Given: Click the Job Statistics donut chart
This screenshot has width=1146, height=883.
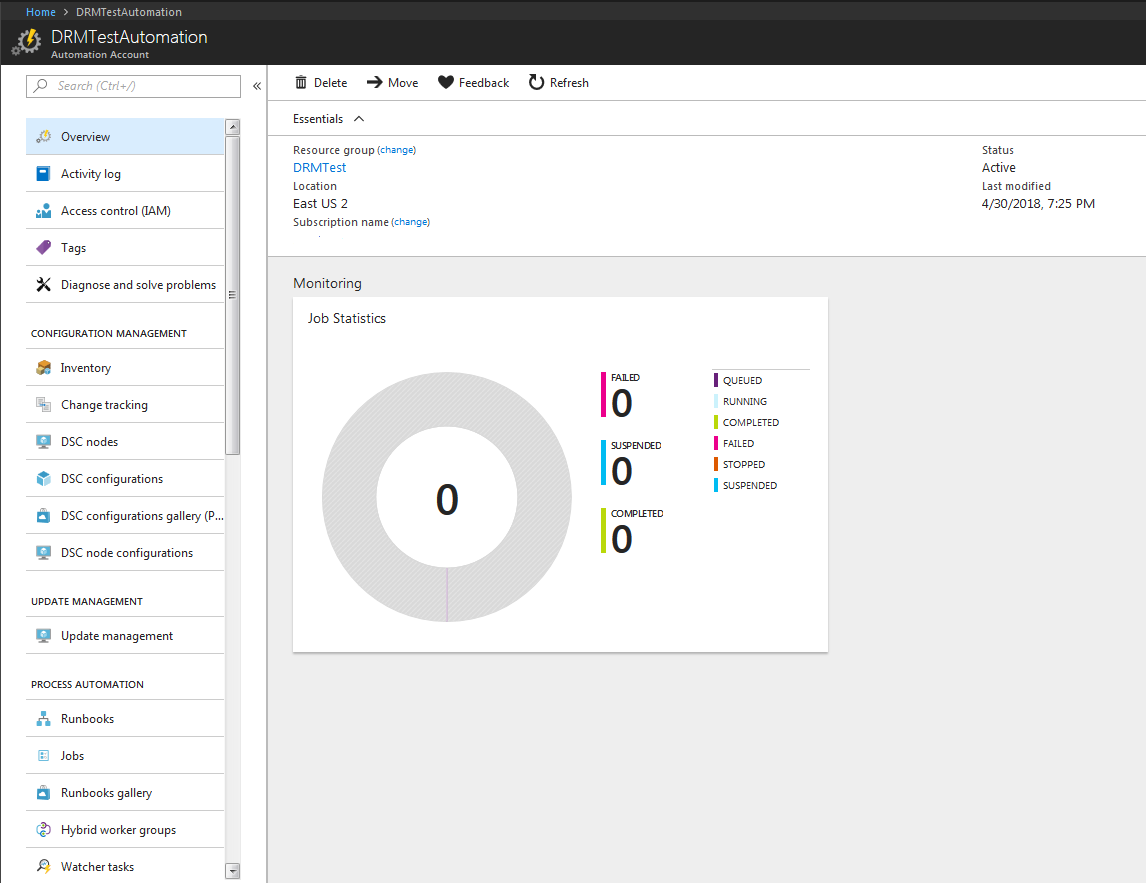Looking at the screenshot, I should pyautogui.click(x=447, y=495).
